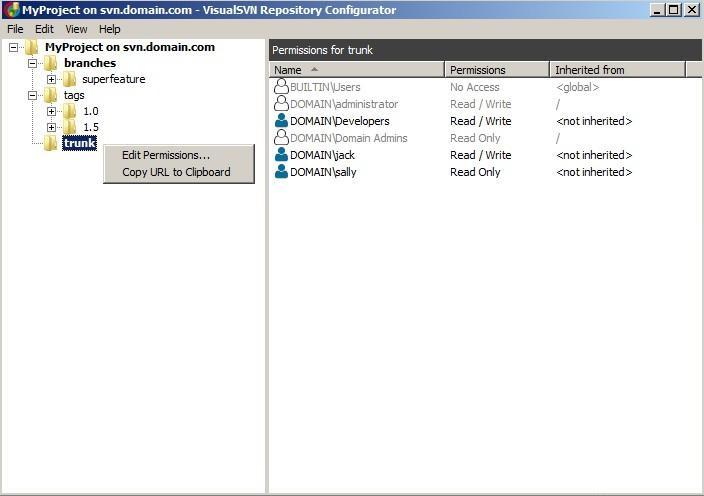This screenshot has height=496, width=704.
Task: Click the DOMAIN\Domain Admins outline icon
Action: pos(281,138)
